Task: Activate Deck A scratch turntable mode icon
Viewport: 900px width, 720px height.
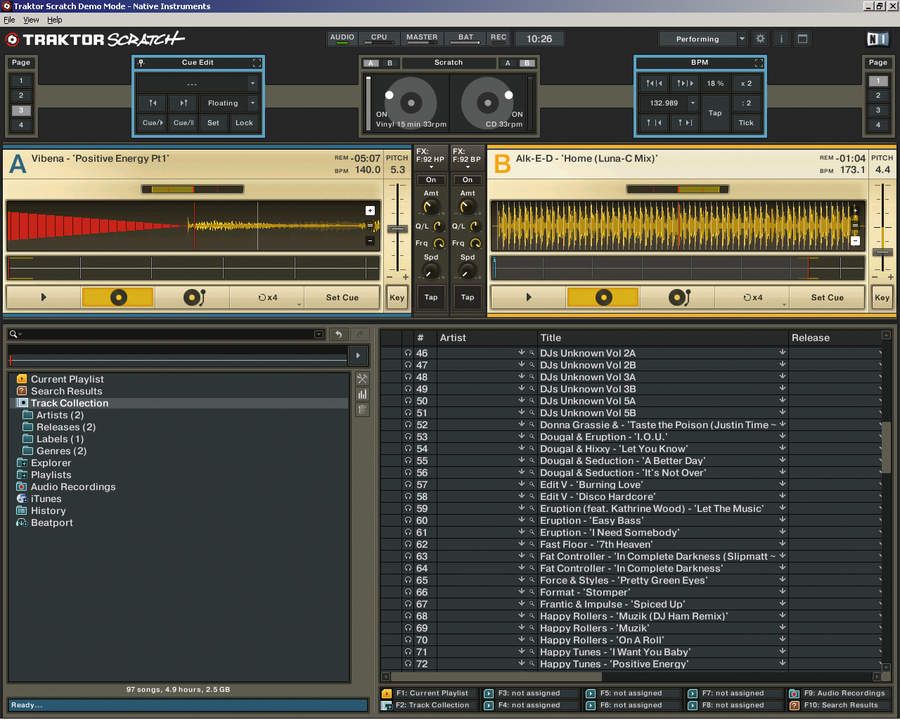Action: tap(193, 297)
